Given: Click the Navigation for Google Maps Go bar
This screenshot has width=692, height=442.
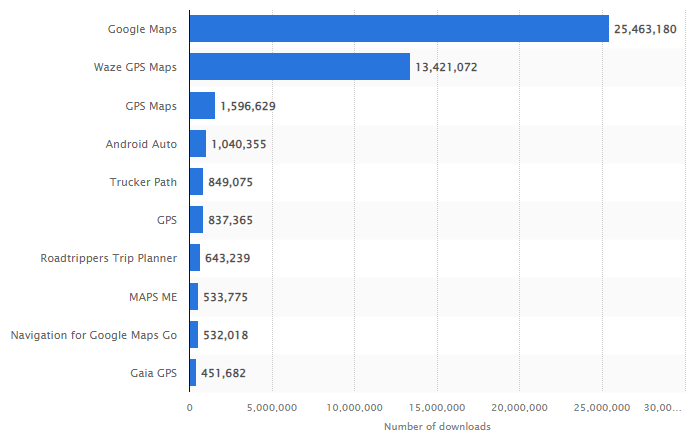Looking at the screenshot, I should pos(194,334).
